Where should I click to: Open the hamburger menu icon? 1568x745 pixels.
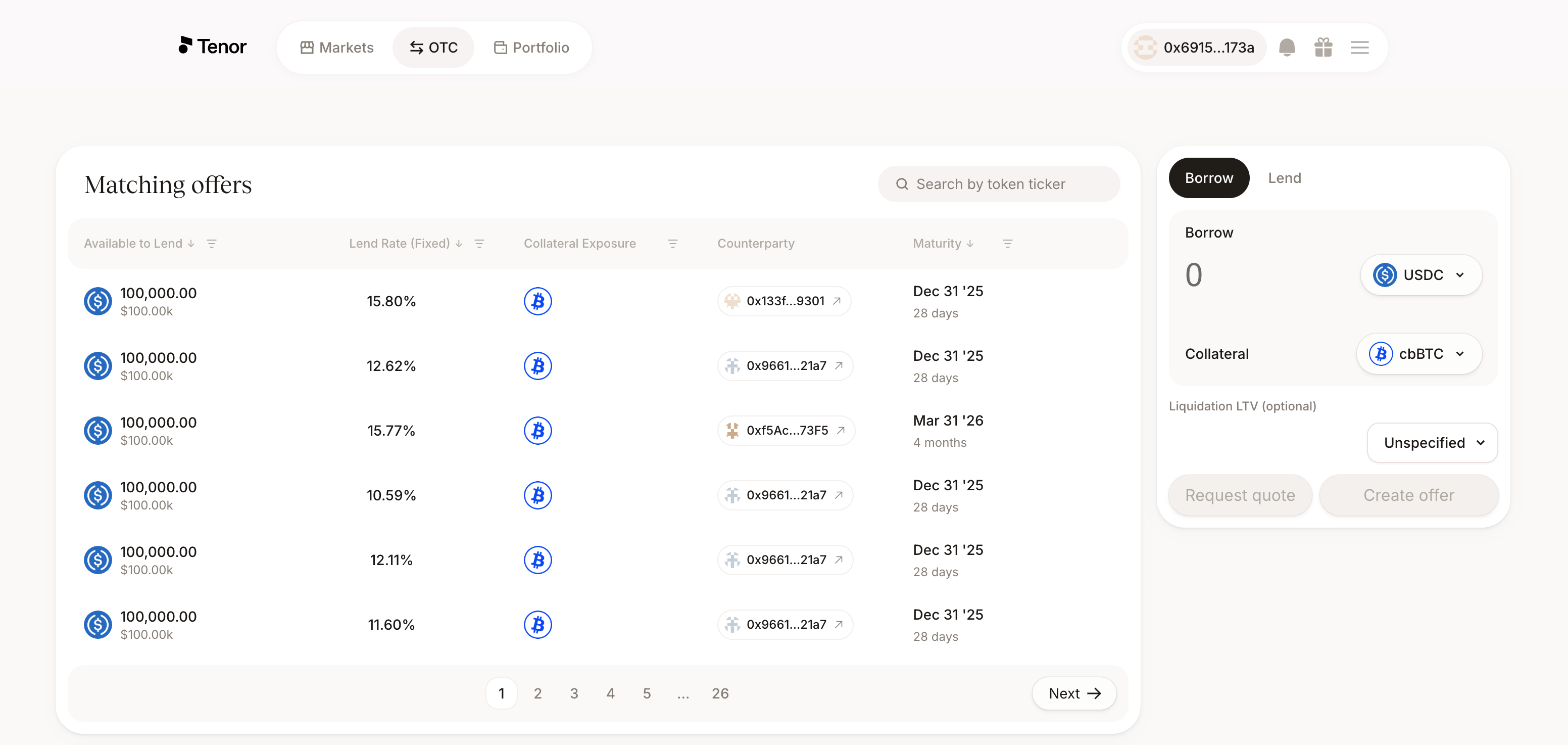pos(1359,48)
